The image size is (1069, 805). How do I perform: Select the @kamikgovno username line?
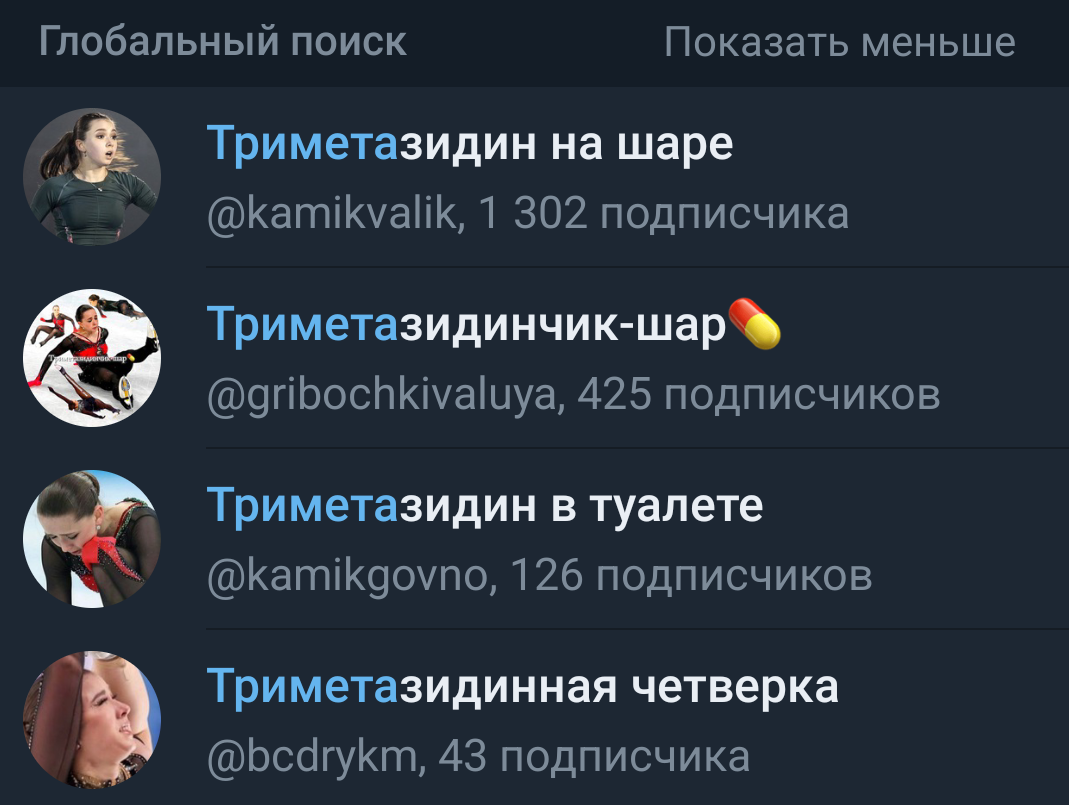click(x=539, y=575)
